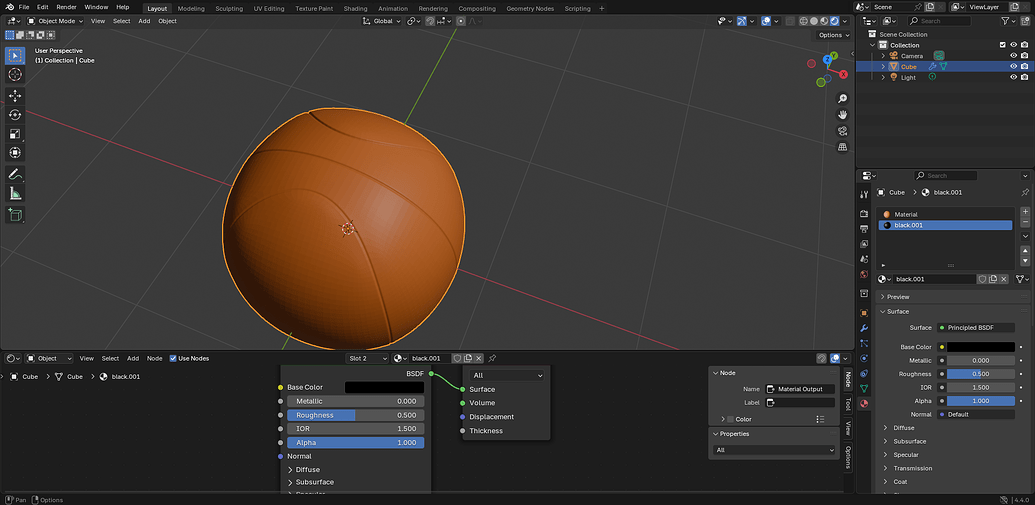
Task: Choose the Measure tool
Action: coord(15,193)
